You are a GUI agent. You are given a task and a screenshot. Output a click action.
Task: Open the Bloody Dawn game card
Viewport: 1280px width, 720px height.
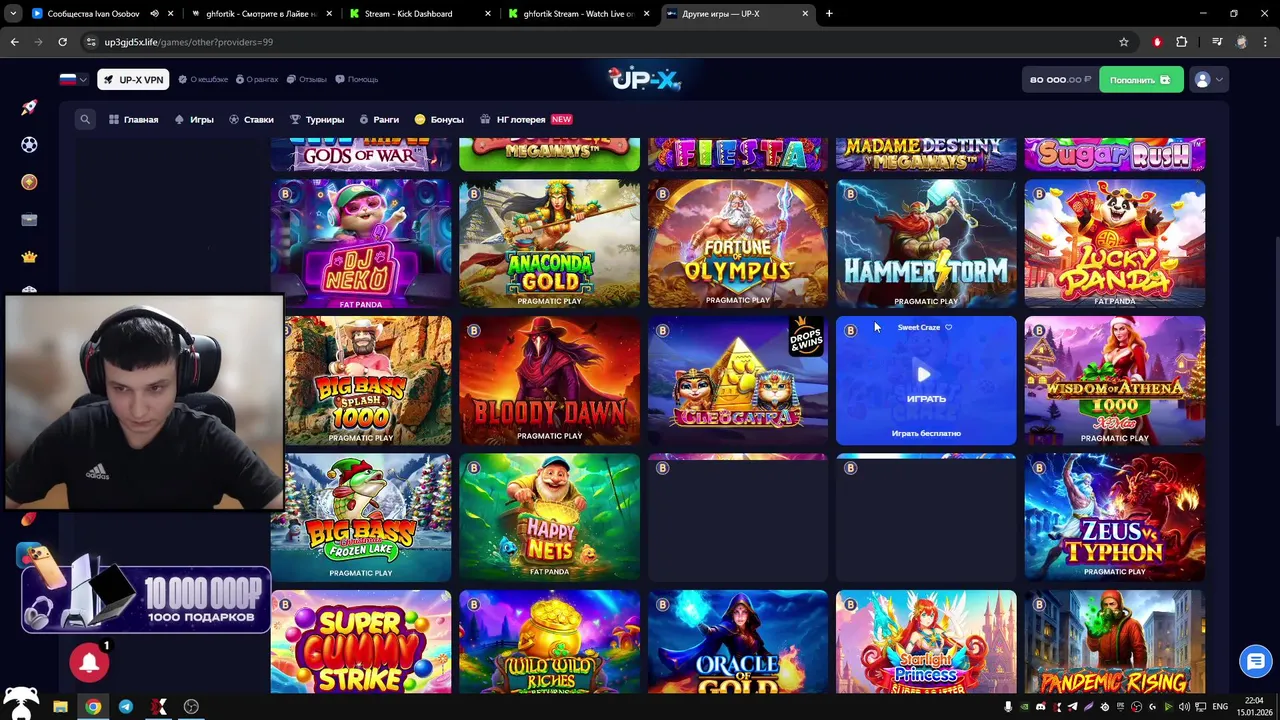tap(549, 381)
